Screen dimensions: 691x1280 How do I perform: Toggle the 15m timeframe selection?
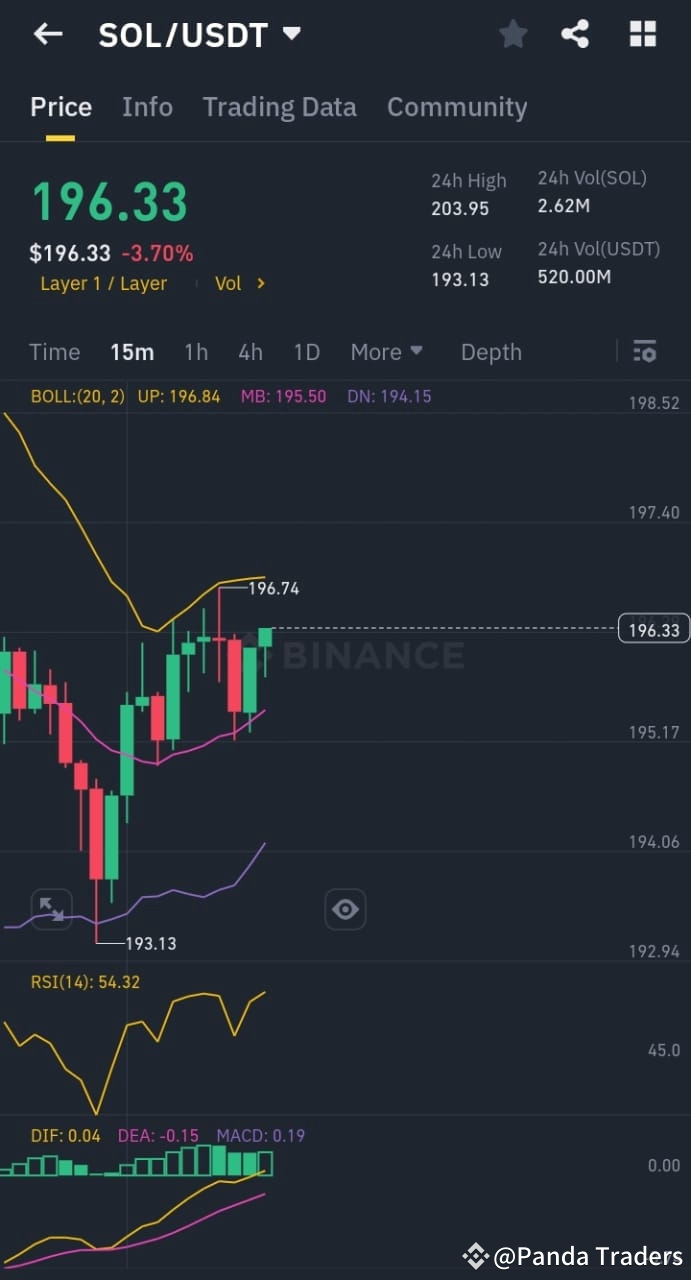(132, 351)
